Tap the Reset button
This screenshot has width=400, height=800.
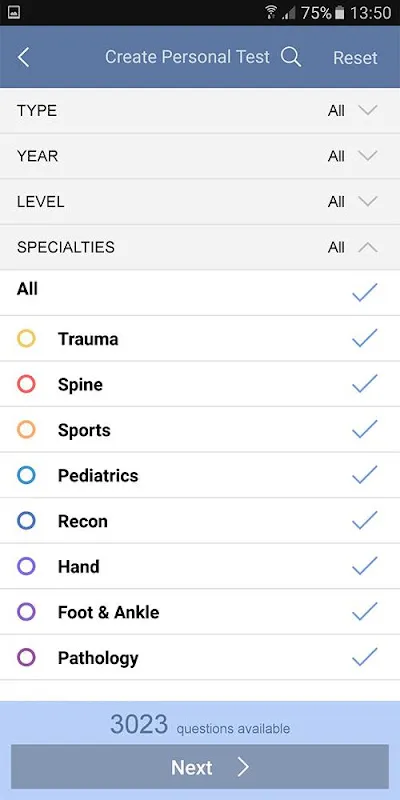[x=356, y=58]
